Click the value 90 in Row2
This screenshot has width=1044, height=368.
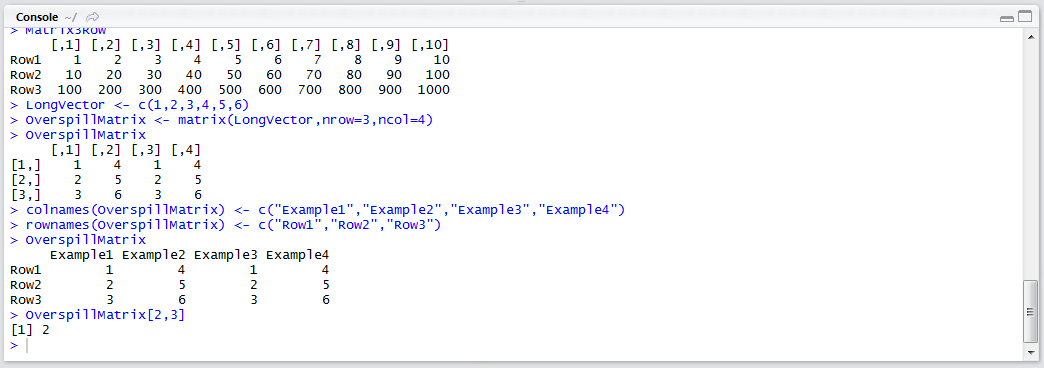click(x=394, y=75)
